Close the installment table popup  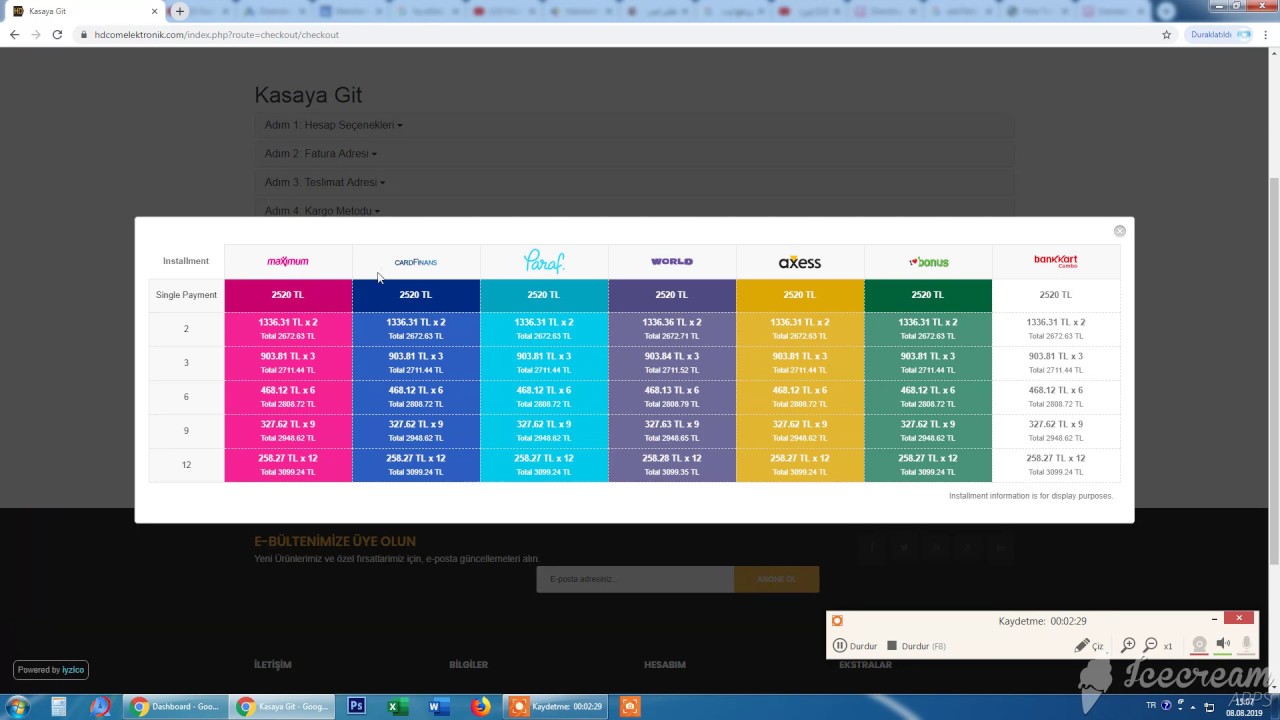1119,231
